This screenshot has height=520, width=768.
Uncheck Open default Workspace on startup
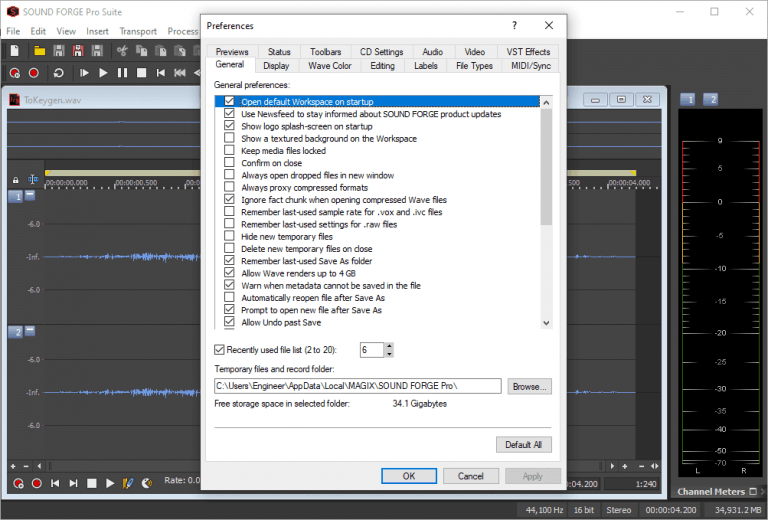(229, 101)
